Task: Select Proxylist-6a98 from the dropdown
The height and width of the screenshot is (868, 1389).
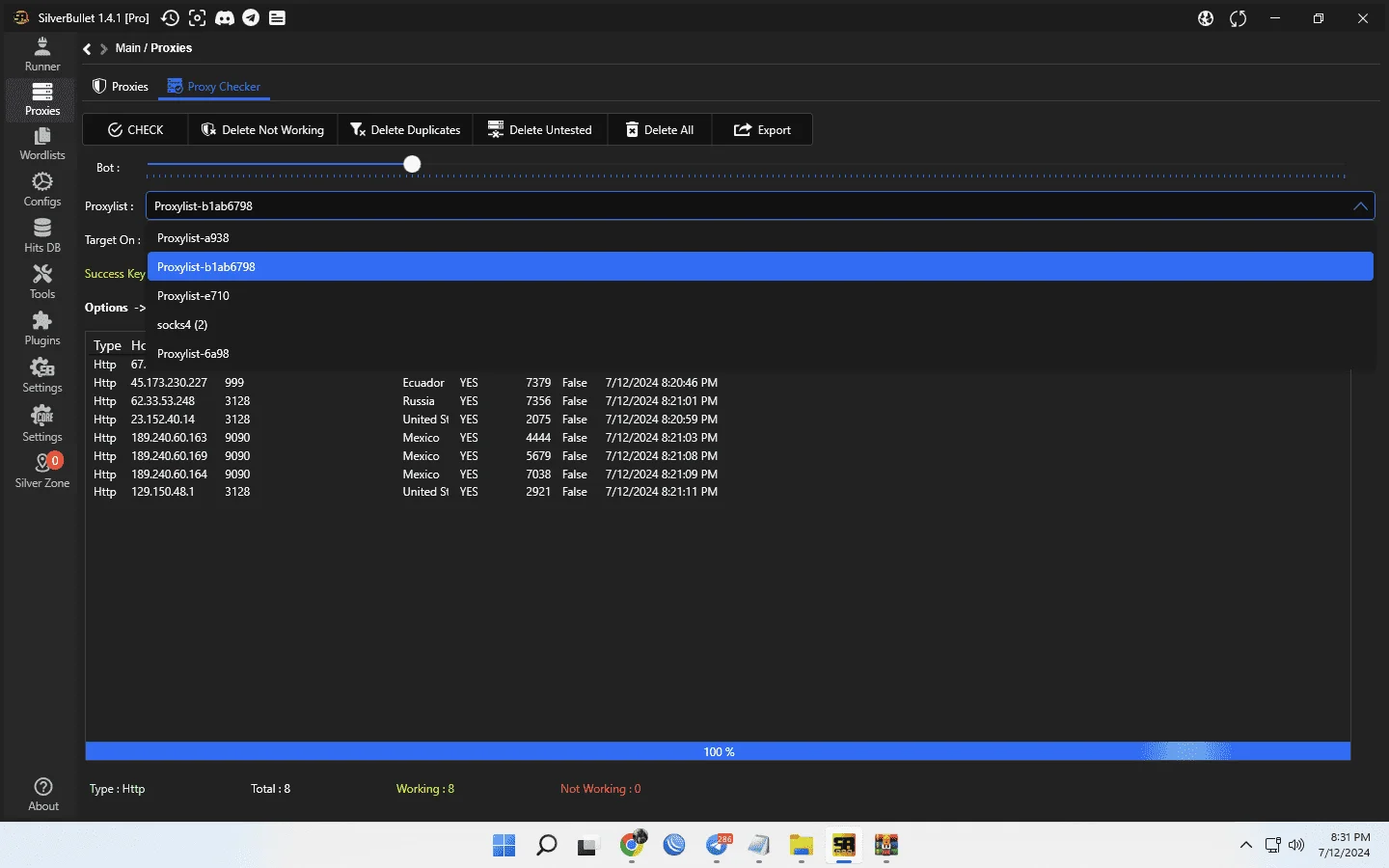Action: pyautogui.click(x=760, y=354)
